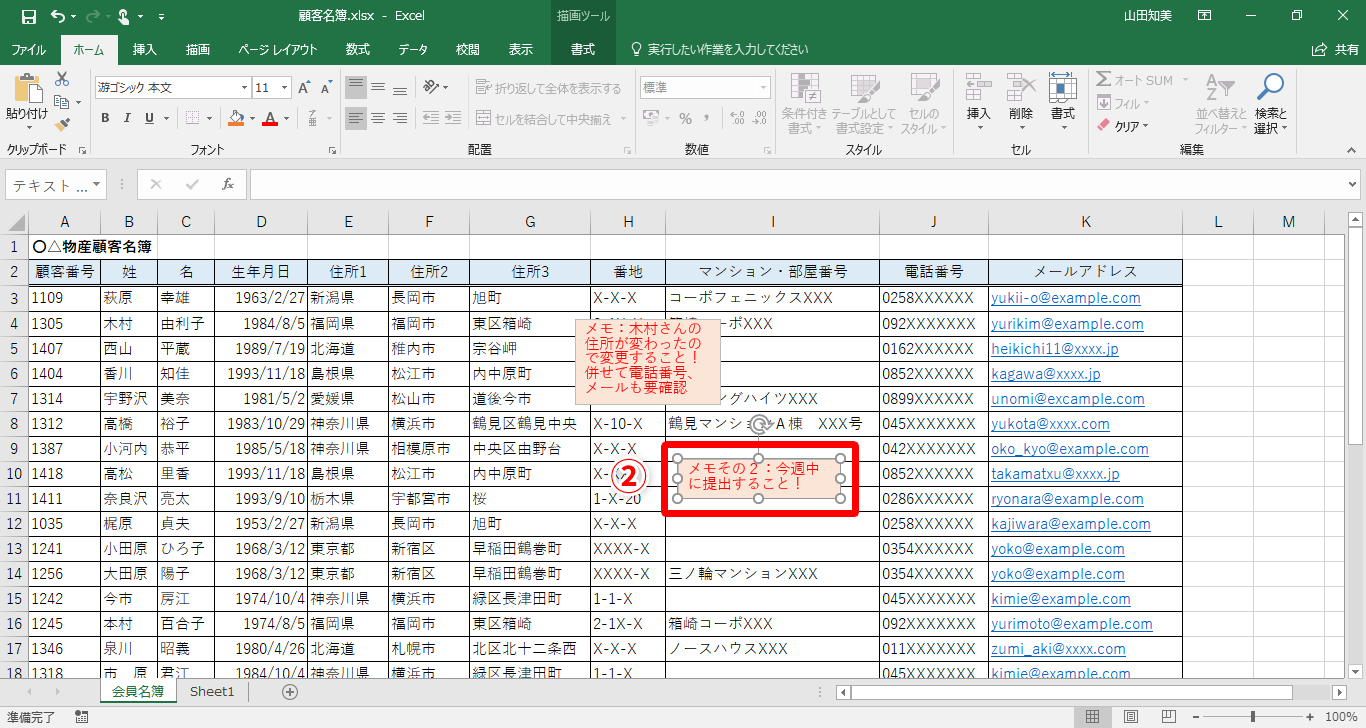Open ribbon display options in the title bar
1366x728 pixels.
point(1204,16)
